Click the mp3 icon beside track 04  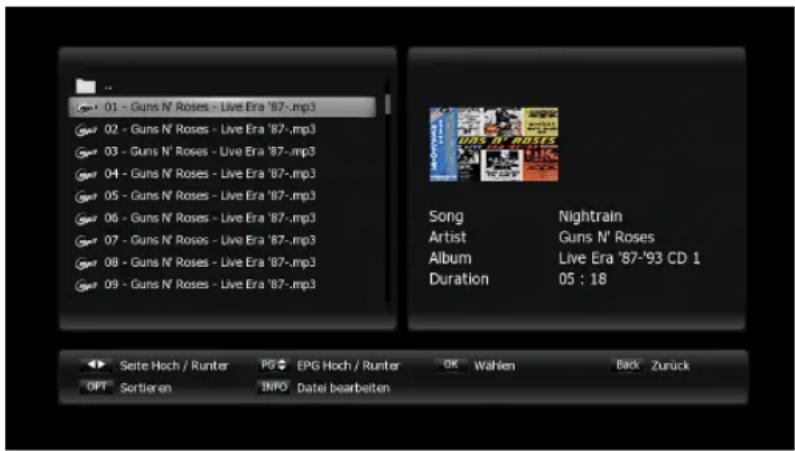86,174
